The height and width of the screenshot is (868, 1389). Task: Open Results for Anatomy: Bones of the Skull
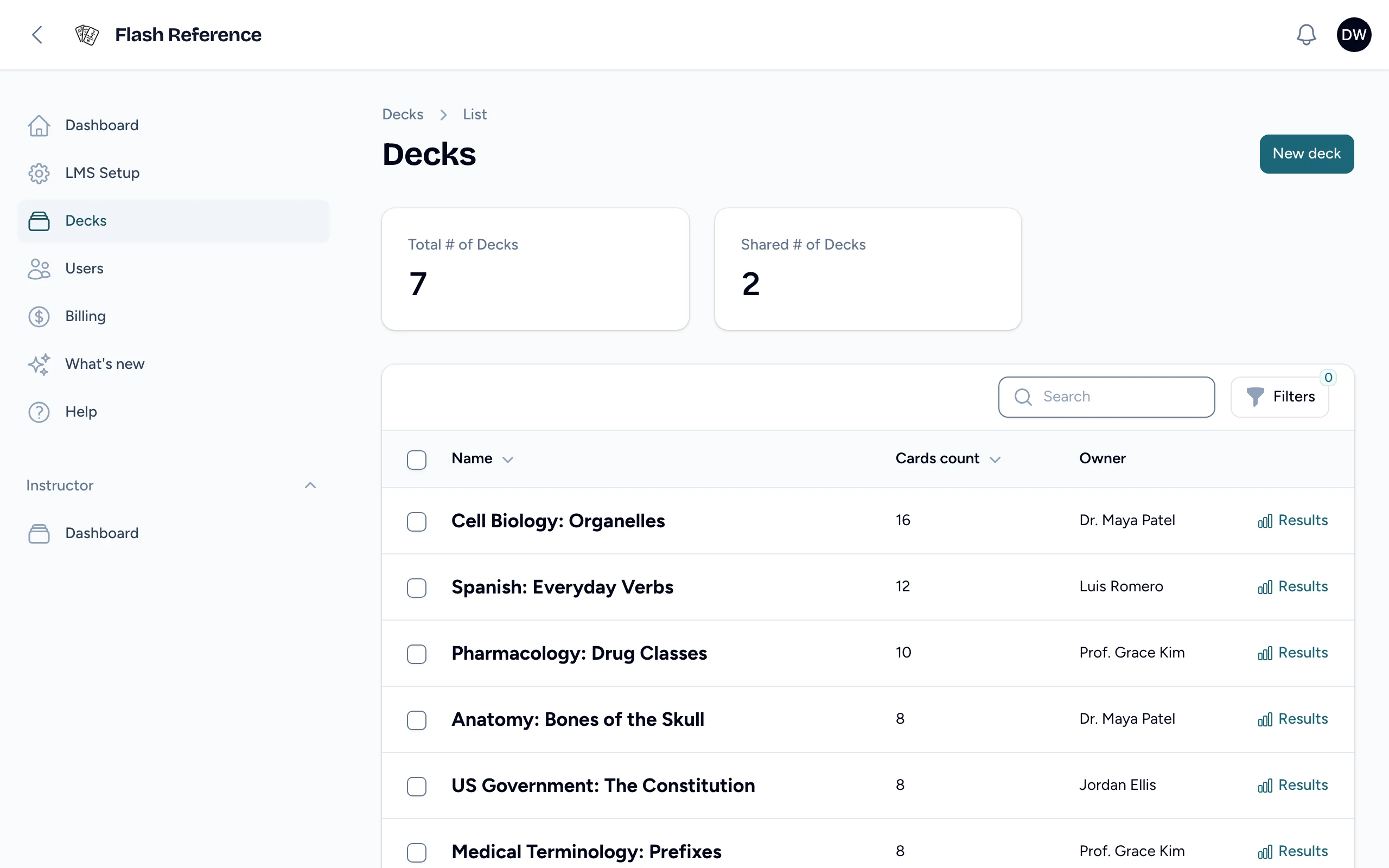point(1292,719)
